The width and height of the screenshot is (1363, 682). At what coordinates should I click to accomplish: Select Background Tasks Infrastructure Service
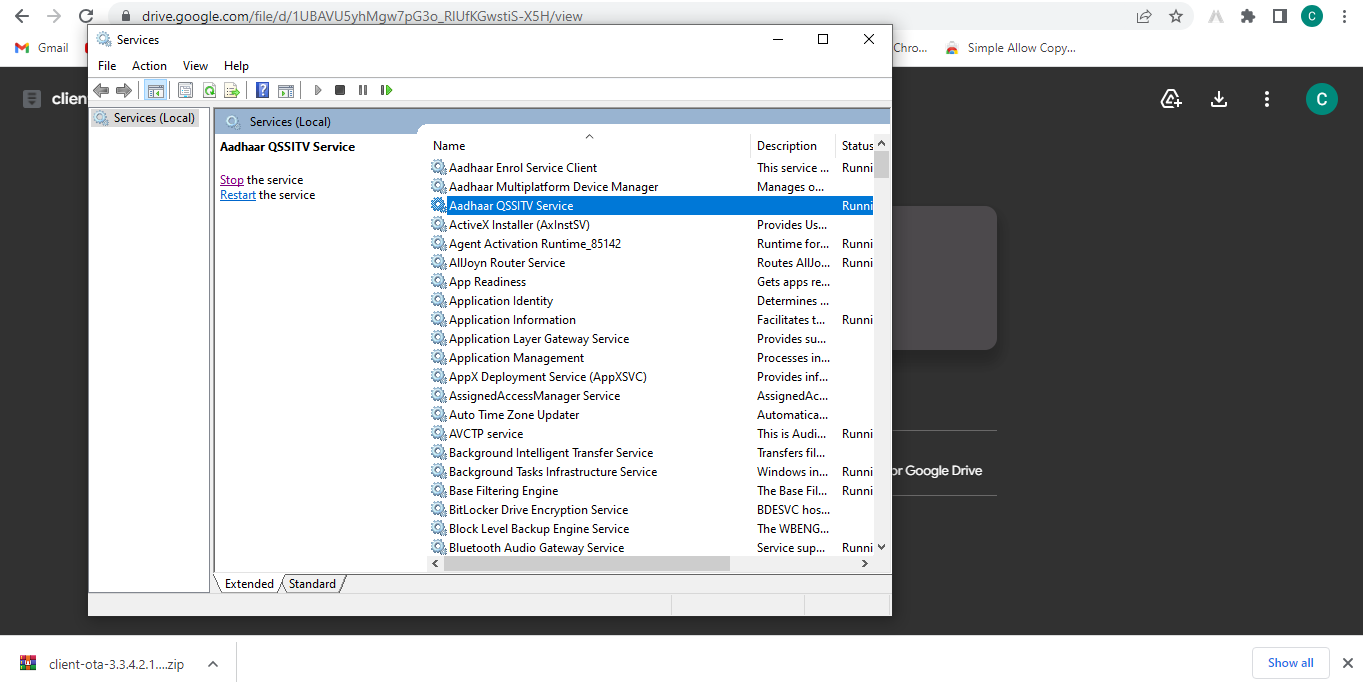652,472
